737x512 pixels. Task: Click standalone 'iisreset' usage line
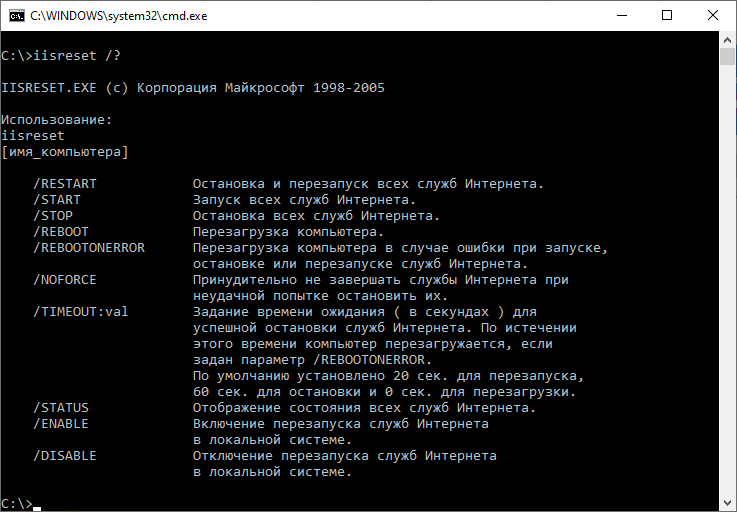(32, 136)
